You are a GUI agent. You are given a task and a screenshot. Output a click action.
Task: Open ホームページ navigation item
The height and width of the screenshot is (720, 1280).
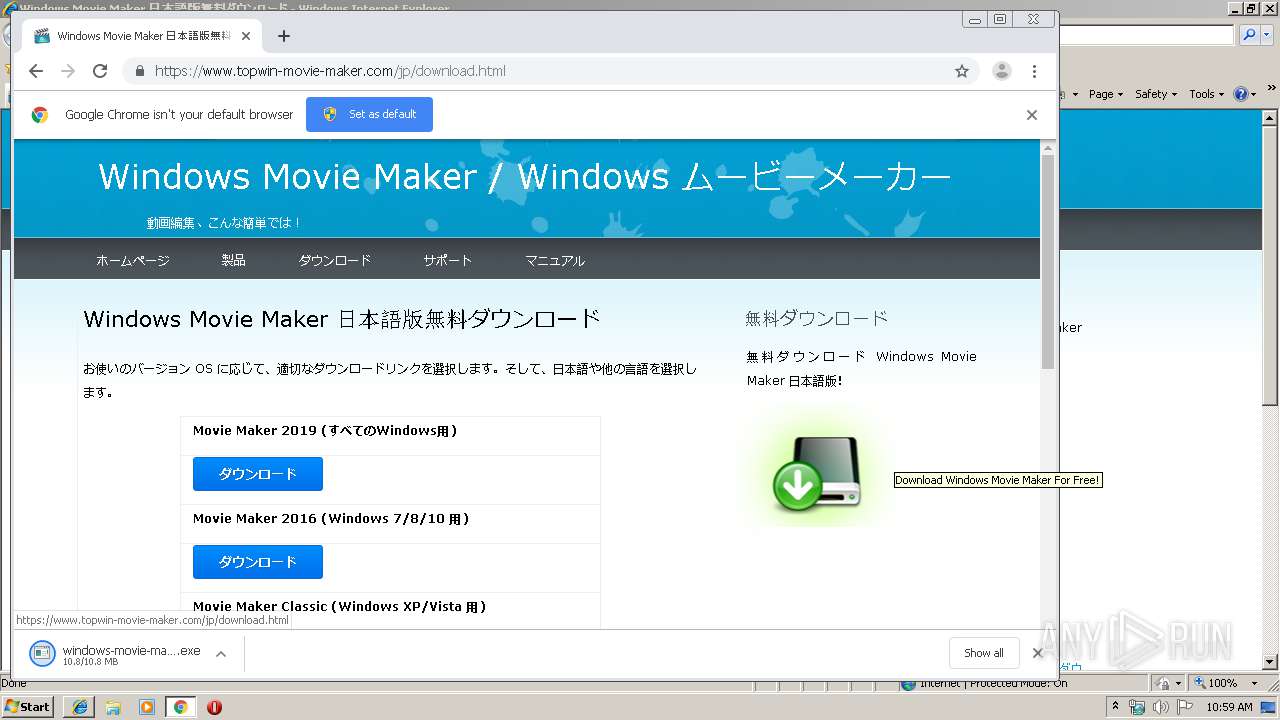133,260
